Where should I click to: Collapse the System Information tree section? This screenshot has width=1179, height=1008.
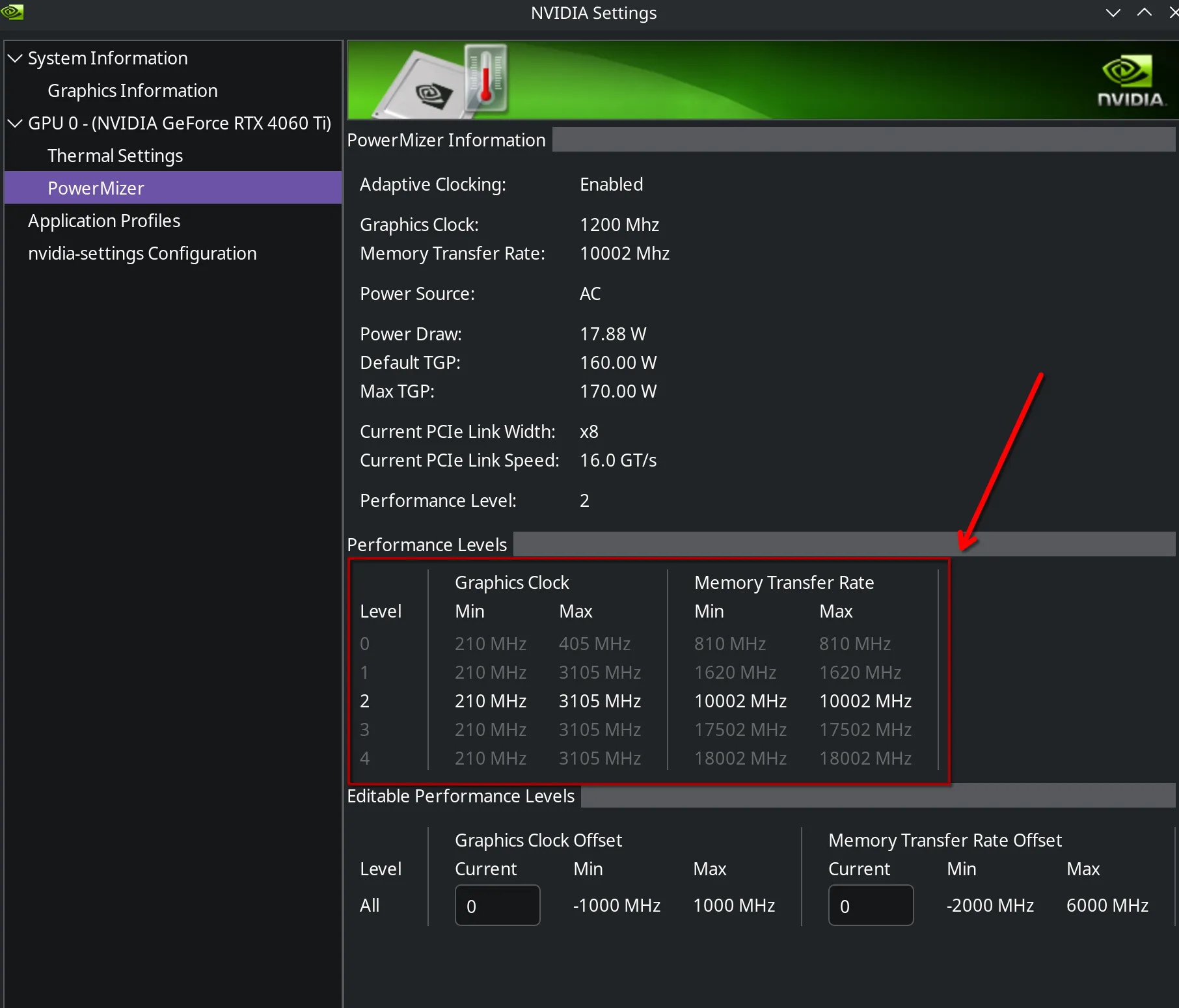click(x=14, y=59)
